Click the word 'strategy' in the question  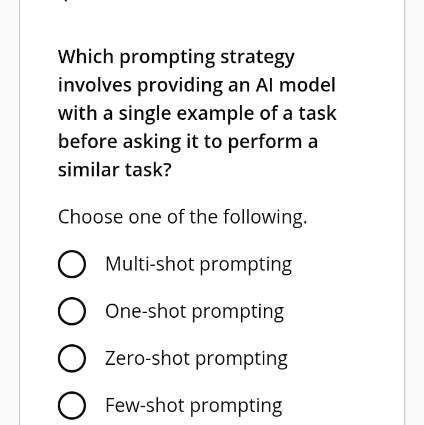click(257, 58)
